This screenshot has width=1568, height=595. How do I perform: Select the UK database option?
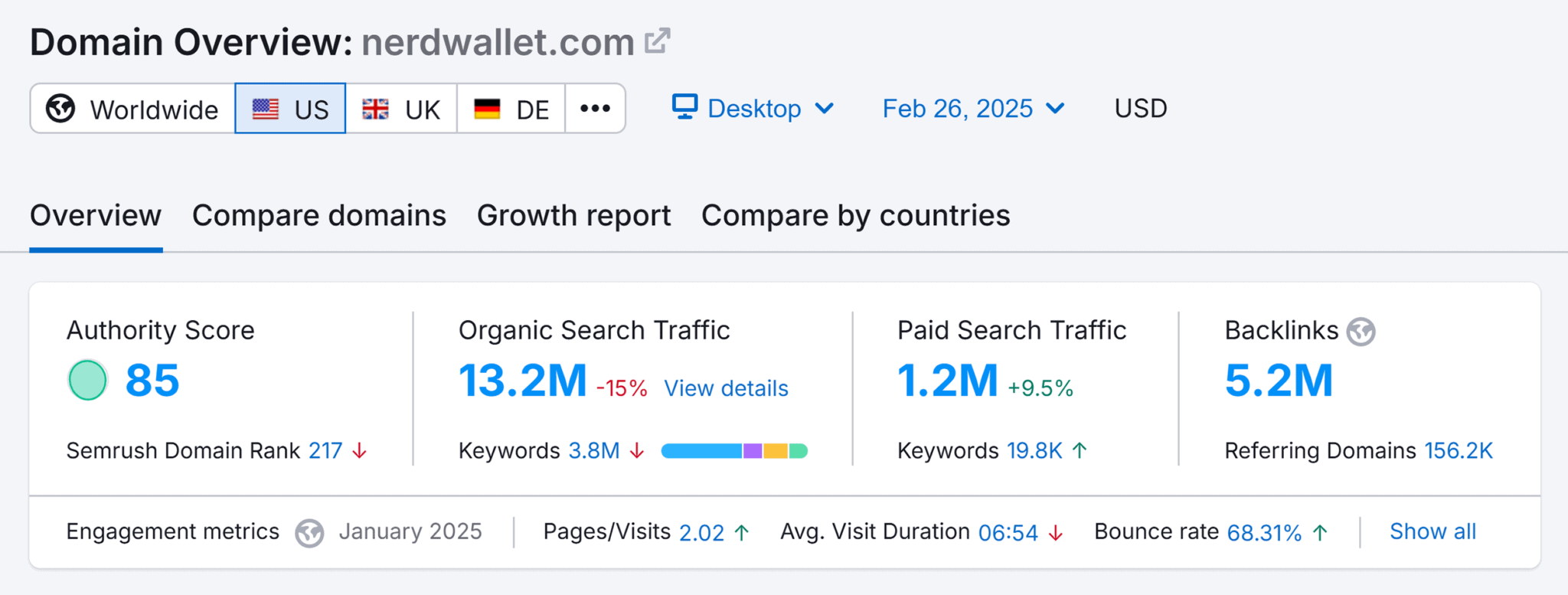click(401, 108)
